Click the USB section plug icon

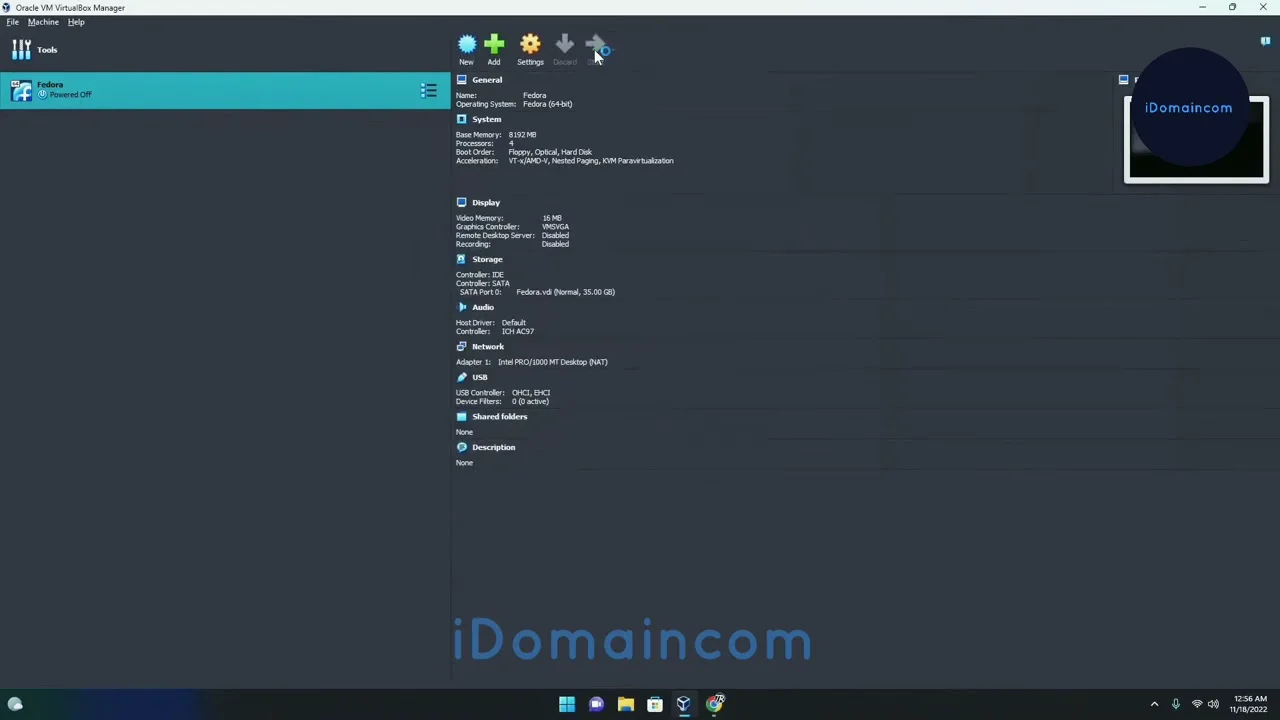coord(461,377)
